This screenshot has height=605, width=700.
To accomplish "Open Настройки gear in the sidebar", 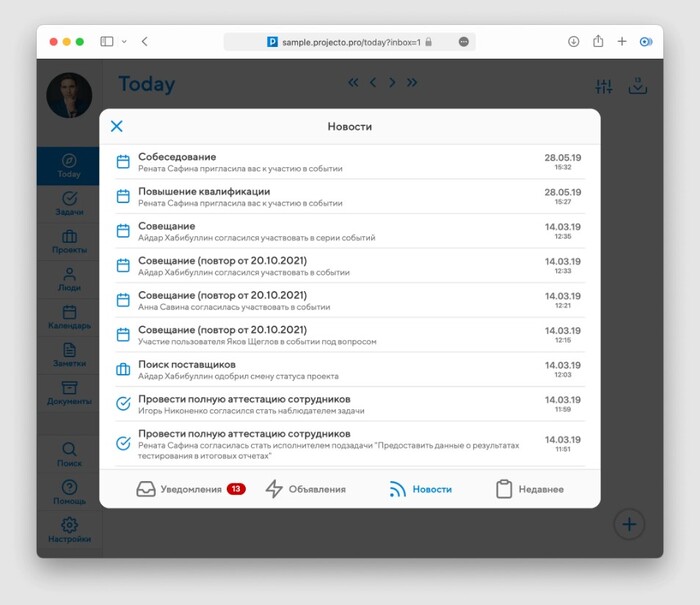I will (x=69, y=529).
